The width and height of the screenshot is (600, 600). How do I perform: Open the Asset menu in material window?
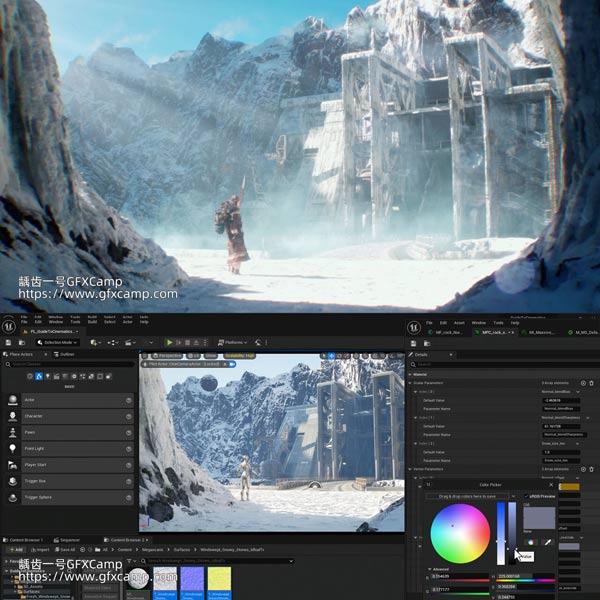pyautogui.click(x=459, y=323)
